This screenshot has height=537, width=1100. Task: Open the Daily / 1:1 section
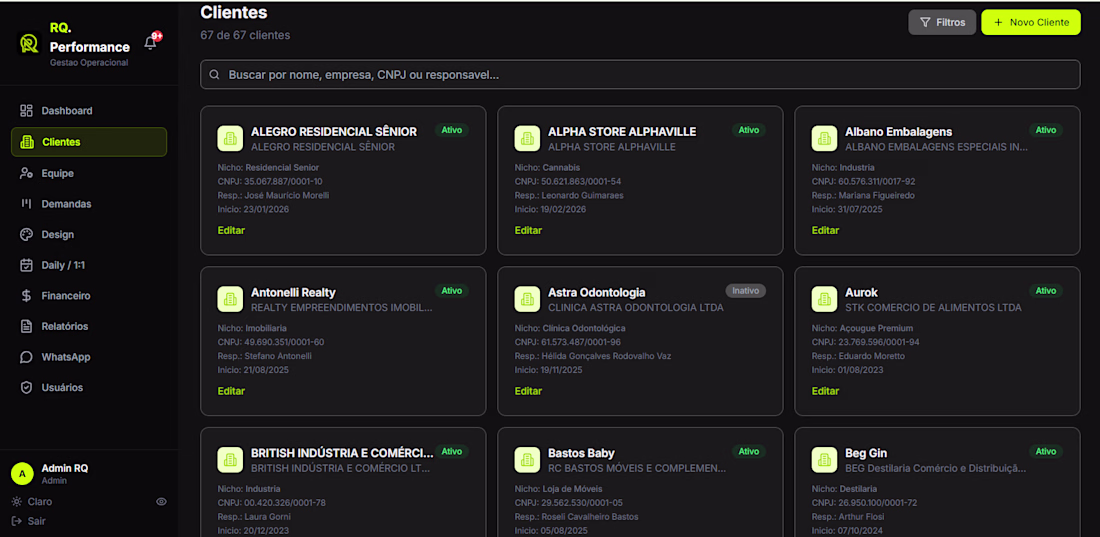[x=64, y=265]
